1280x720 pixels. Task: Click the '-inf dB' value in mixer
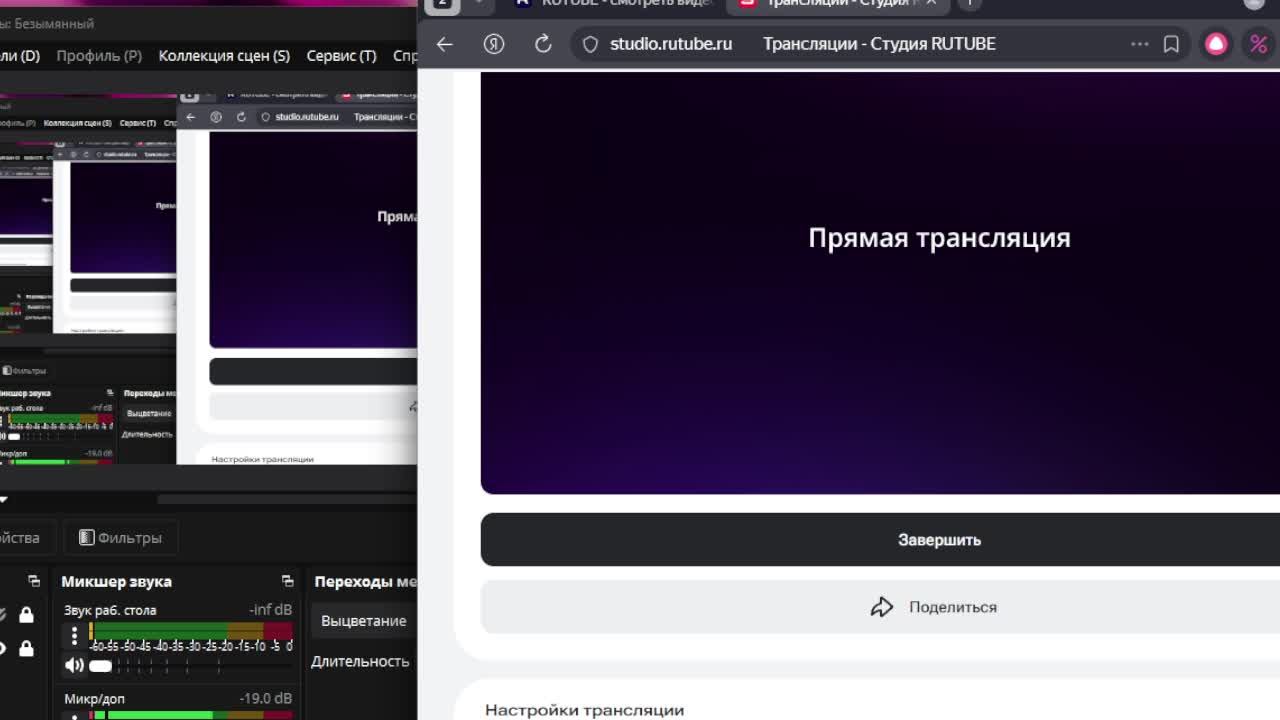(x=271, y=610)
